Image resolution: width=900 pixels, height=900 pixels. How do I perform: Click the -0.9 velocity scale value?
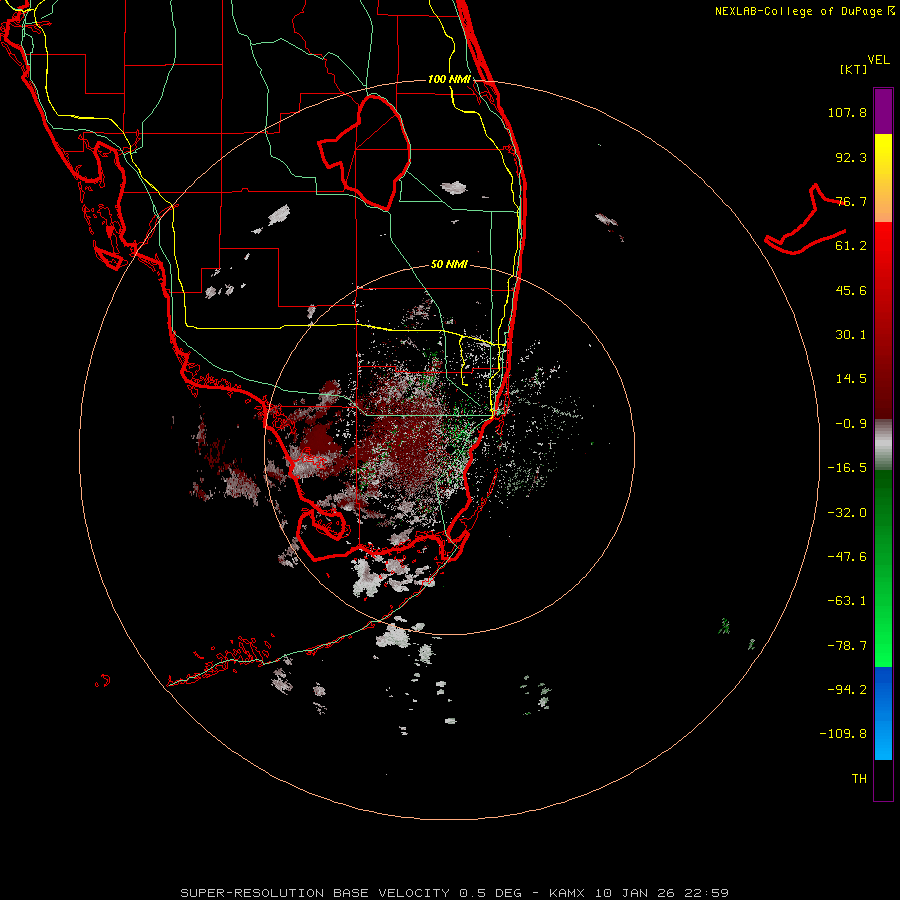coord(851,424)
